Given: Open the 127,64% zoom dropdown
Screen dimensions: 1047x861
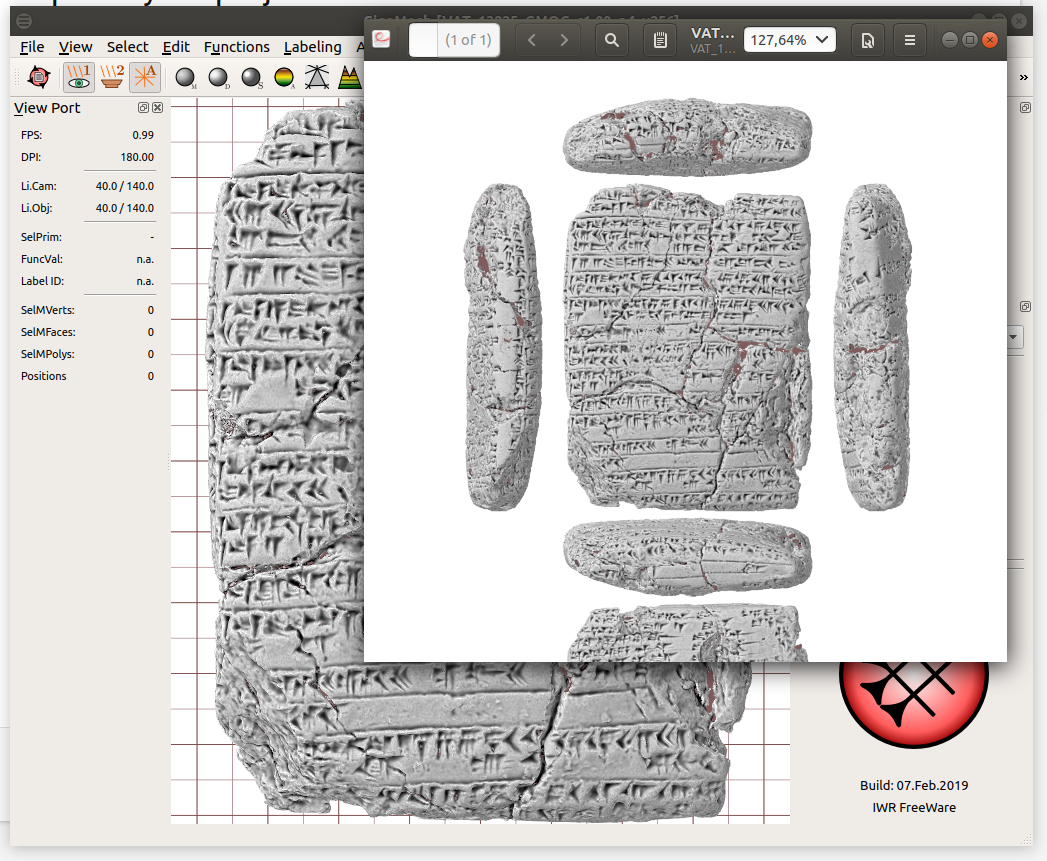Looking at the screenshot, I should pos(789,40).
